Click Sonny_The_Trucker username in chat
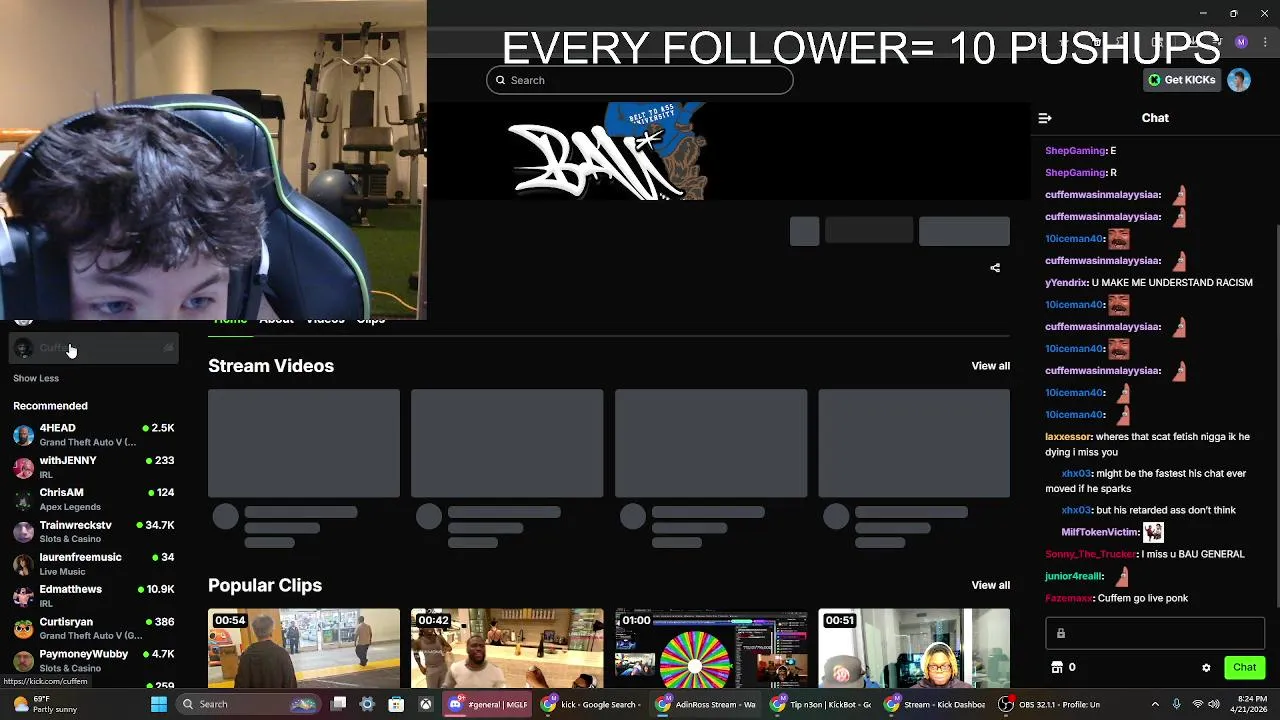Screen dimensions: 1280x720 pos(1090,554)
